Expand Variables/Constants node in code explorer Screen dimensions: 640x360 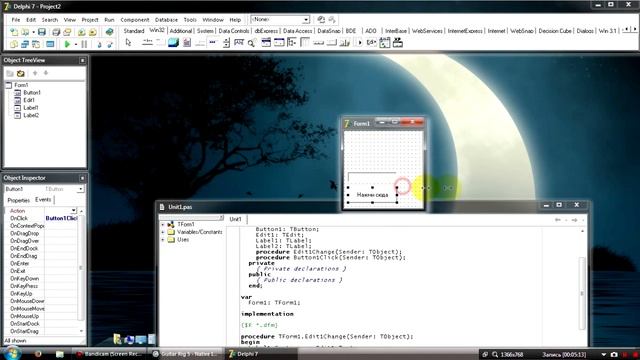click(163, 232)
